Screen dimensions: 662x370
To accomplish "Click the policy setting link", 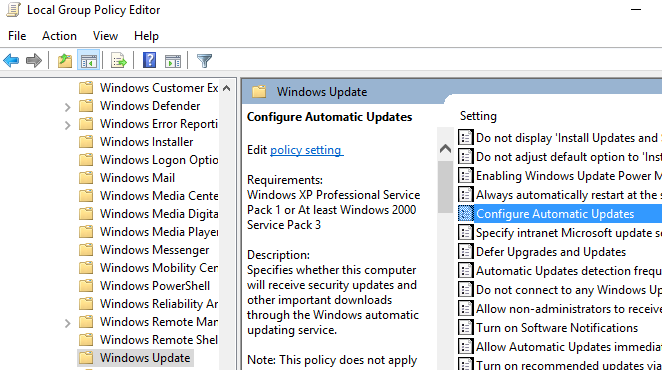I will click(x=306, y=150).
